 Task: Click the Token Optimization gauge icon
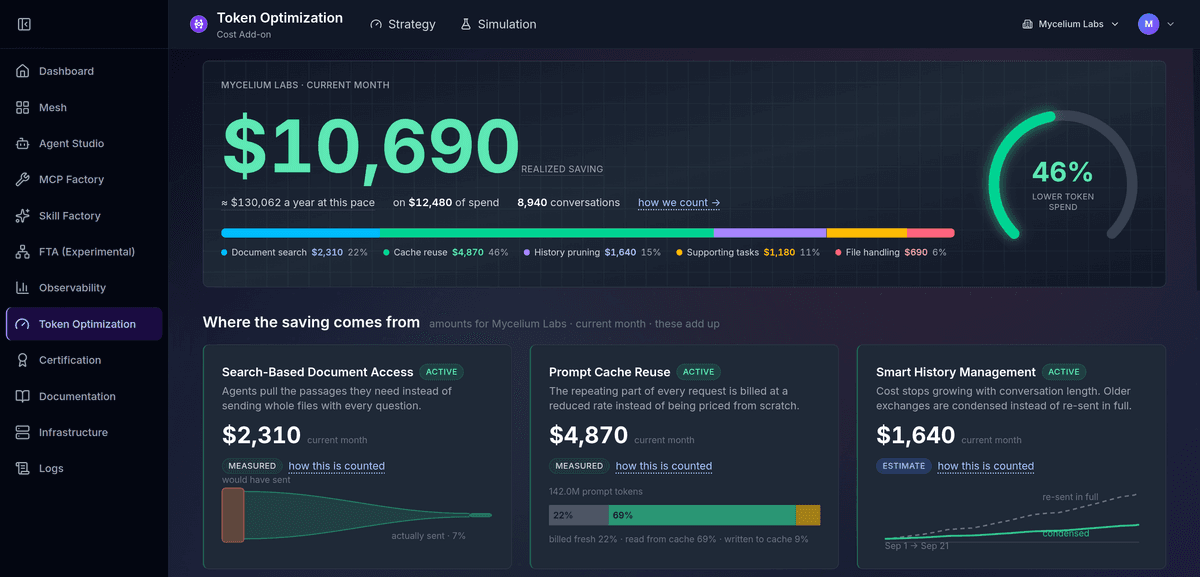23,324
